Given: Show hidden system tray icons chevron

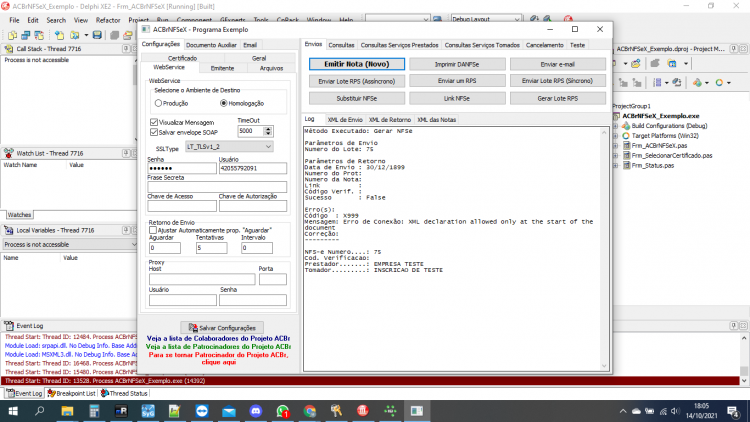Looking at the screenshot, I should click(623, 411).
